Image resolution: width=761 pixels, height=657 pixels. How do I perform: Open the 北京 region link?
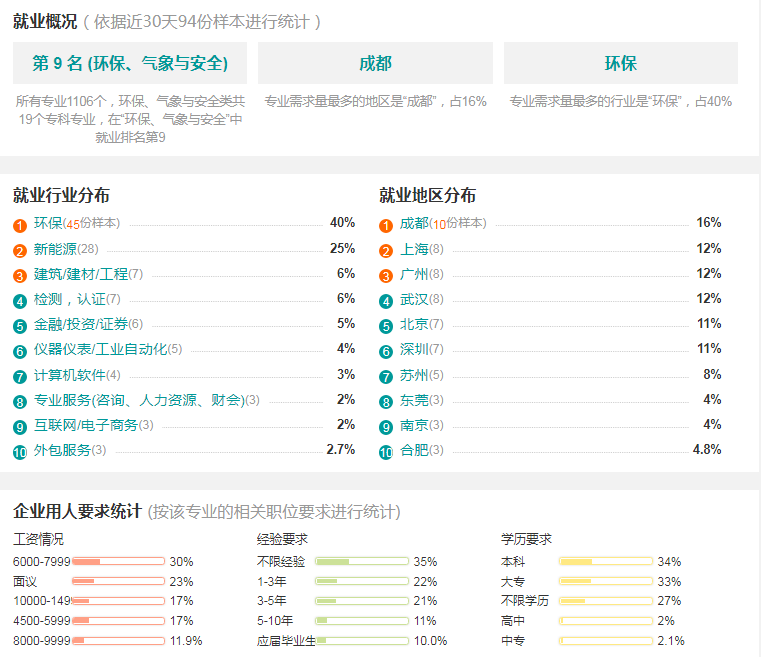(414, 324)
